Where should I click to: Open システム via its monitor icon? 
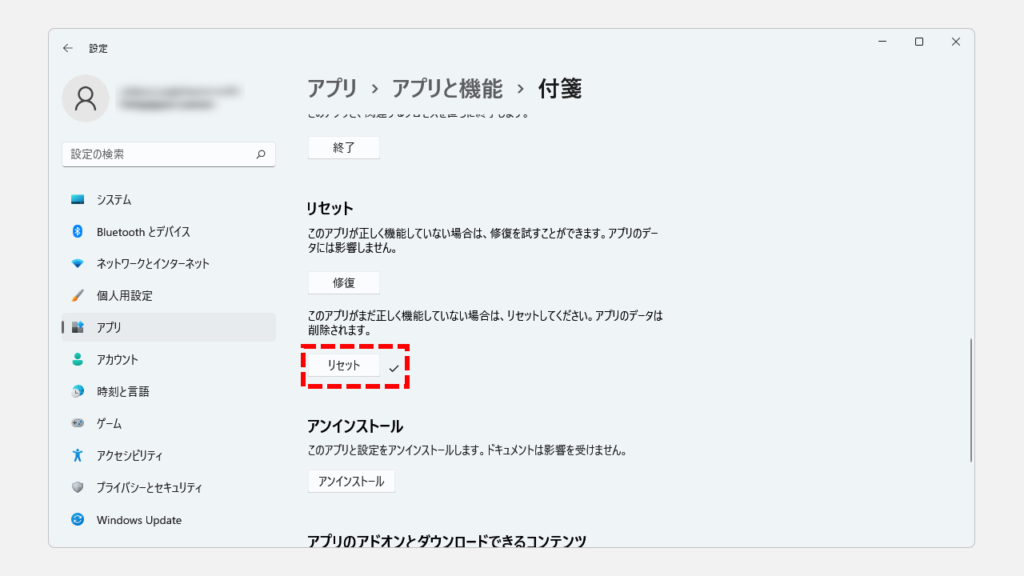tap(78, 200)
